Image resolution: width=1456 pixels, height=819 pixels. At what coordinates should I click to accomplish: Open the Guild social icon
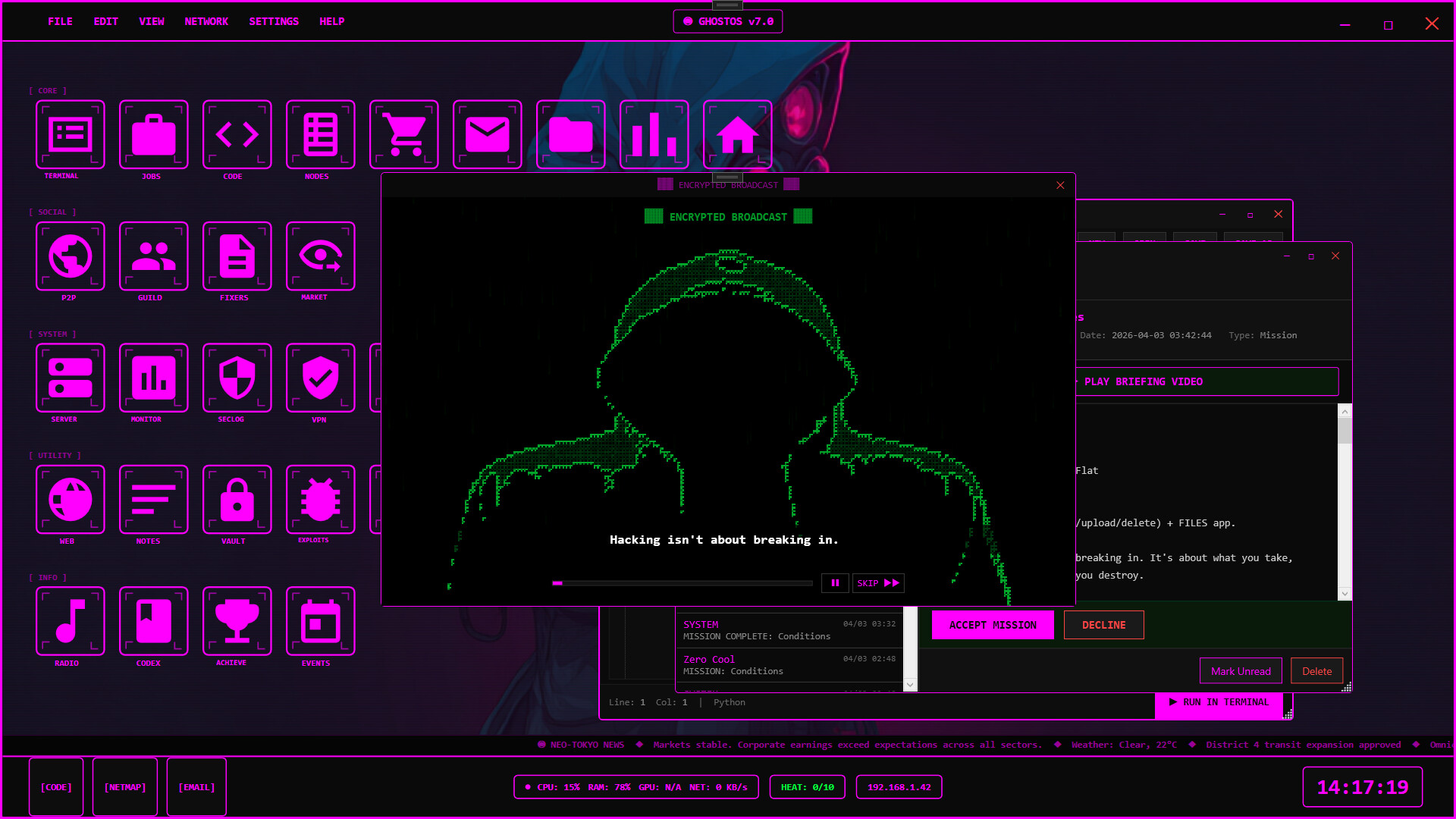153,256
